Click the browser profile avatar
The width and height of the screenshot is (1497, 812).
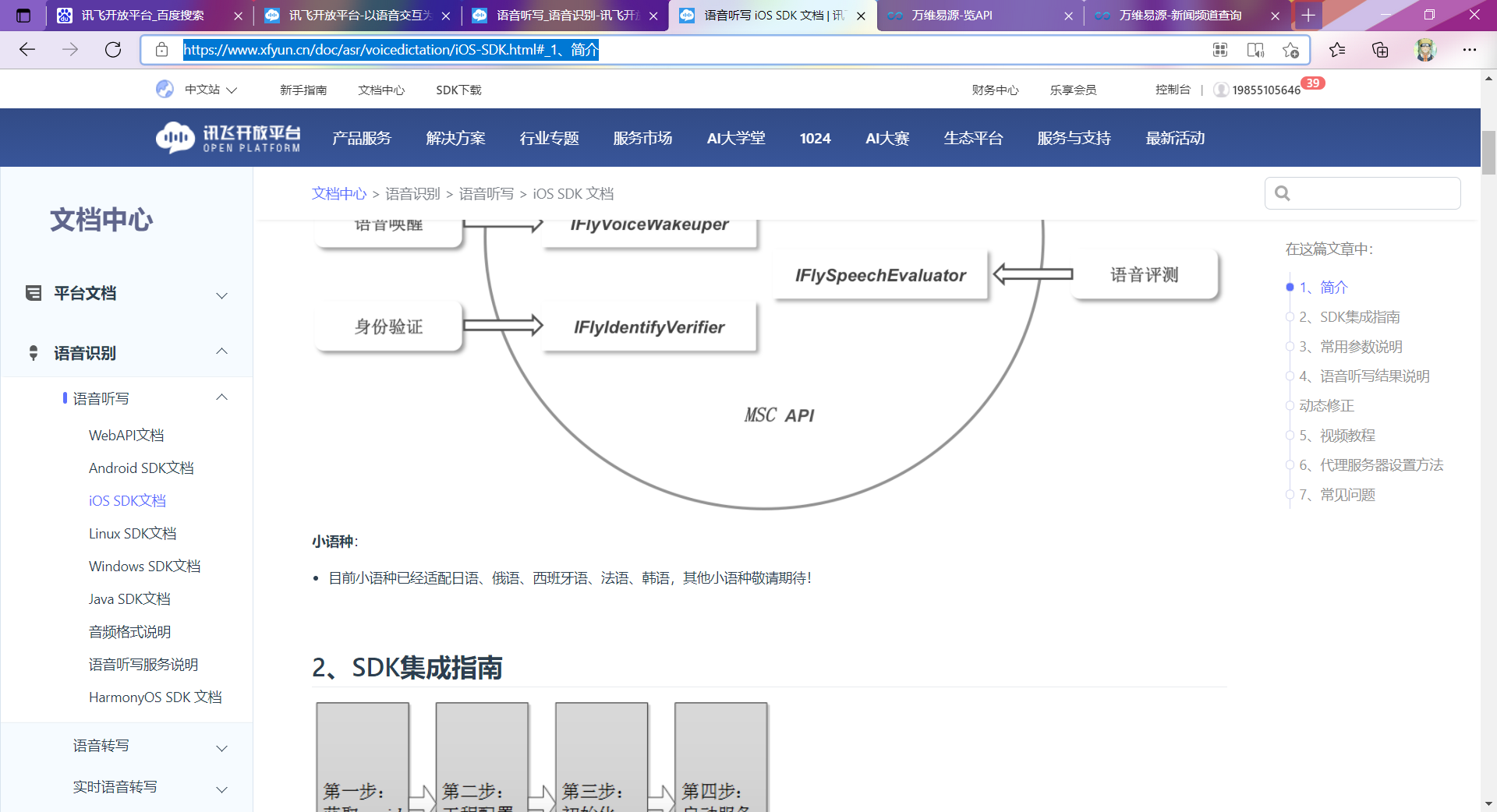coord(1426,50)
